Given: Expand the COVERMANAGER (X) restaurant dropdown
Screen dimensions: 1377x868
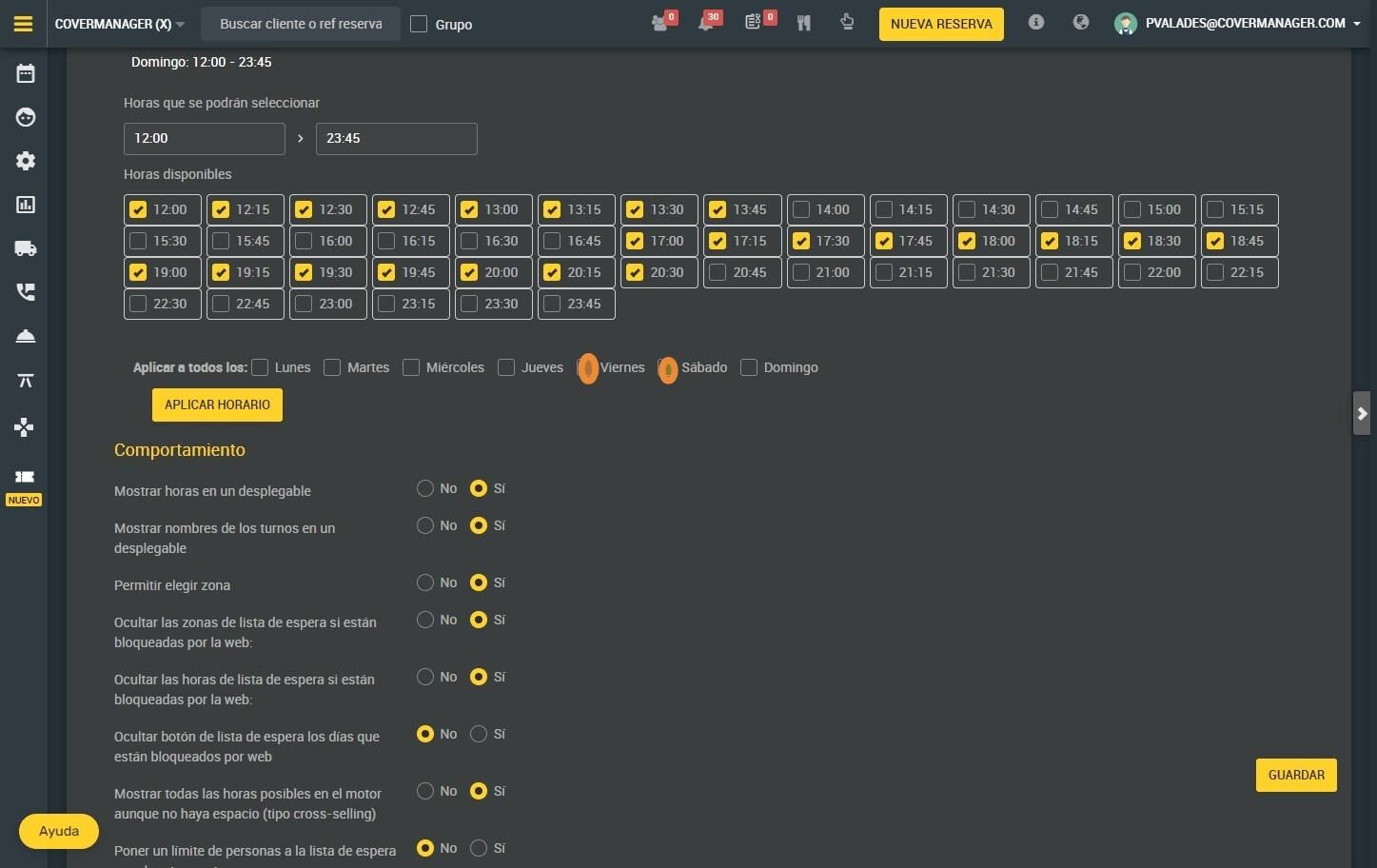Looking at the screenshot, I should click(120, 24).
